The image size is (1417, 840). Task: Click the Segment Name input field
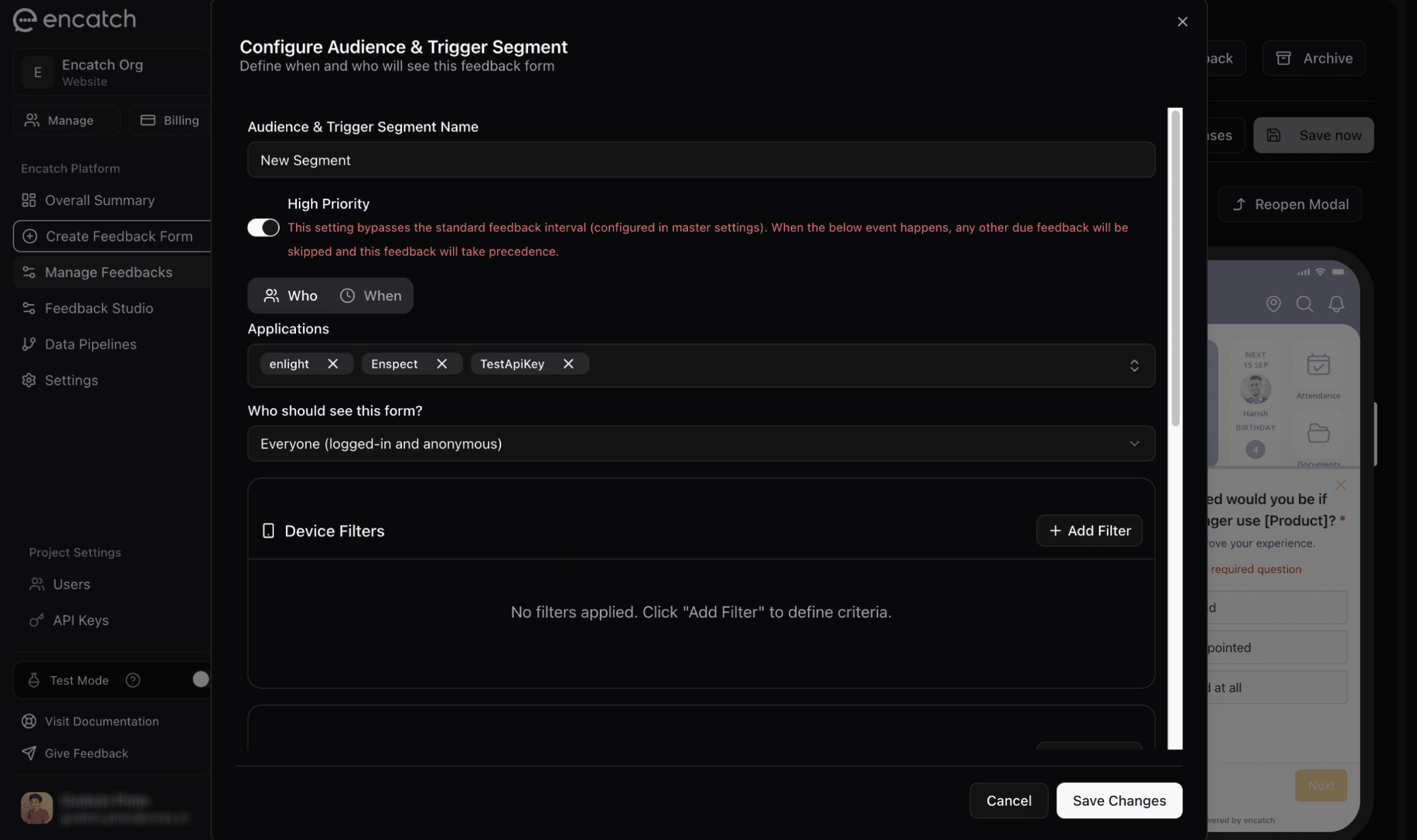click(701, 160)
